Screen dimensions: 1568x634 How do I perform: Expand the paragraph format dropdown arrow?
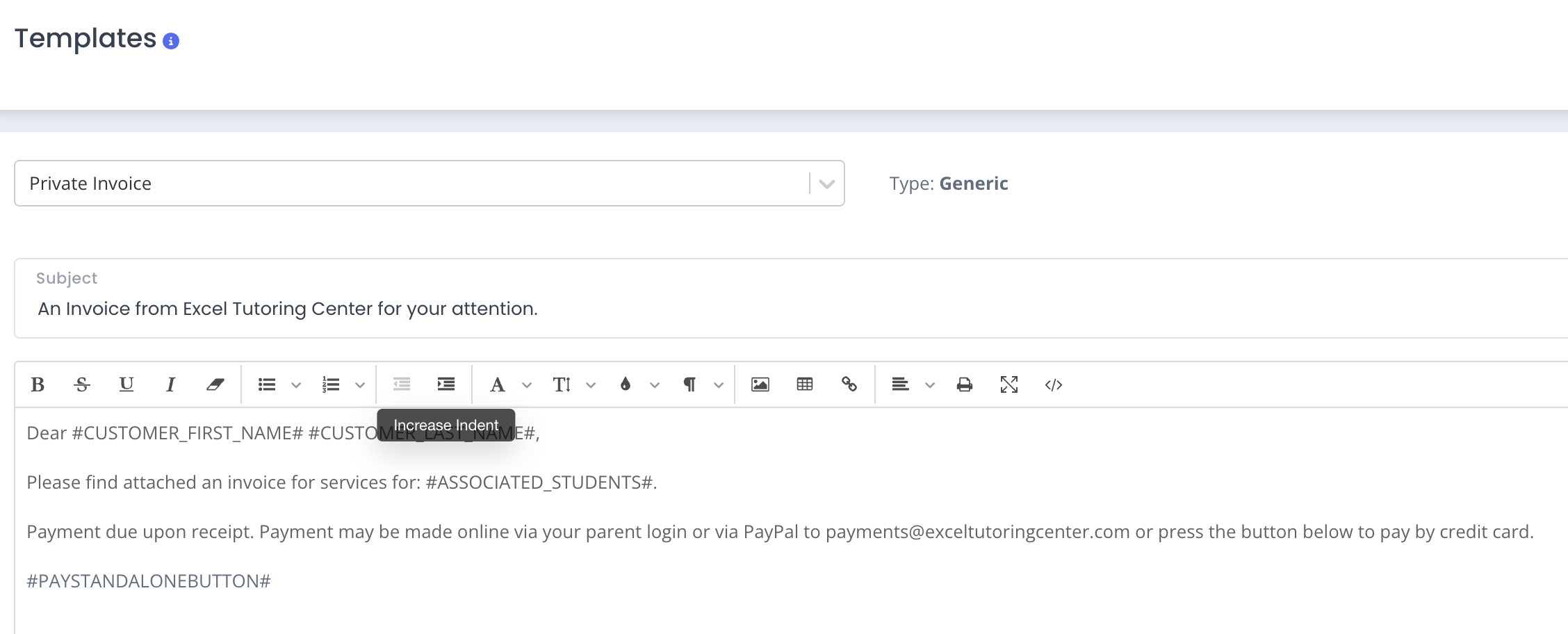tap(719, 385)
